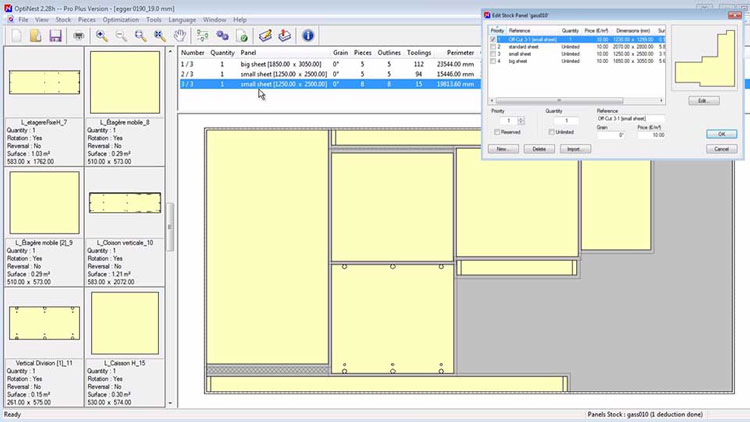Click the Reference input field in dialog
750x422 pixels.
pyautogui.click(x=630, y=119)
